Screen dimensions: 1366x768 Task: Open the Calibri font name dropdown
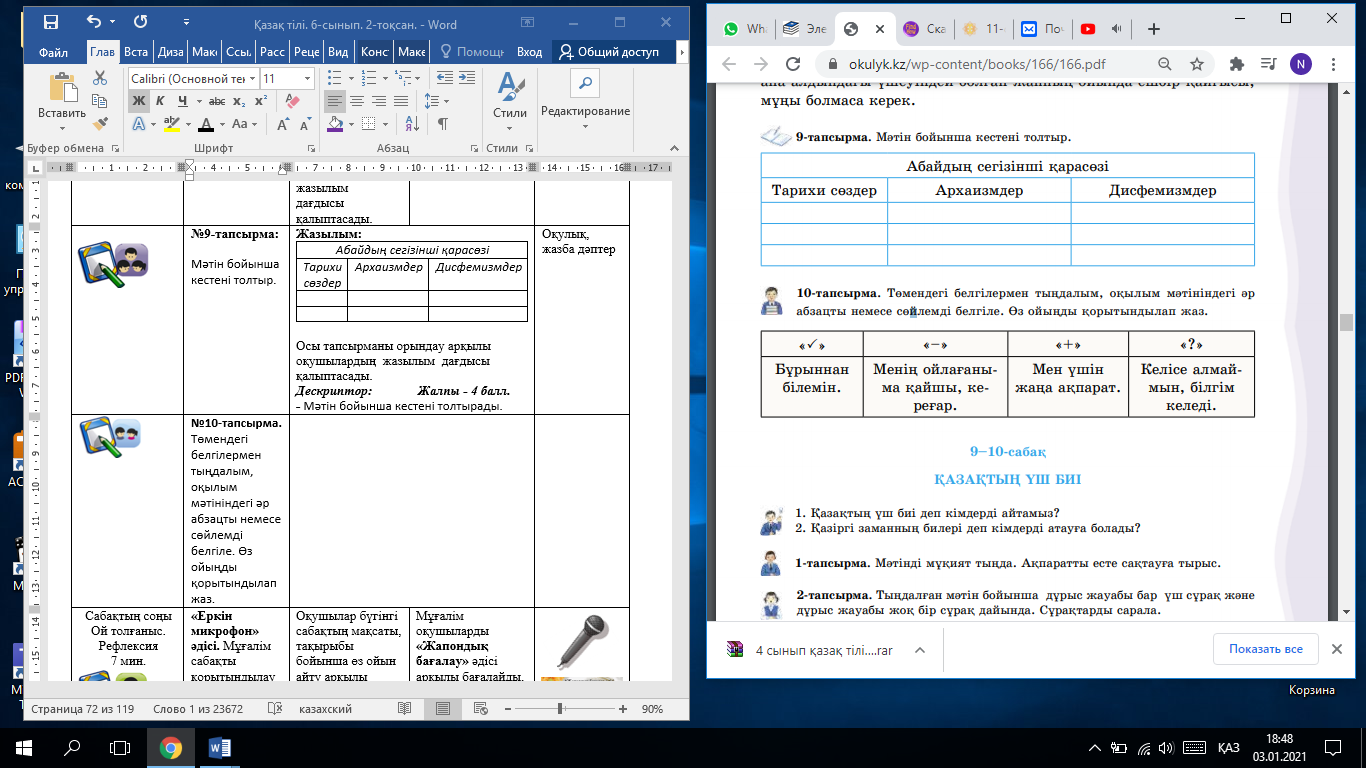click(x=252, y=78)
